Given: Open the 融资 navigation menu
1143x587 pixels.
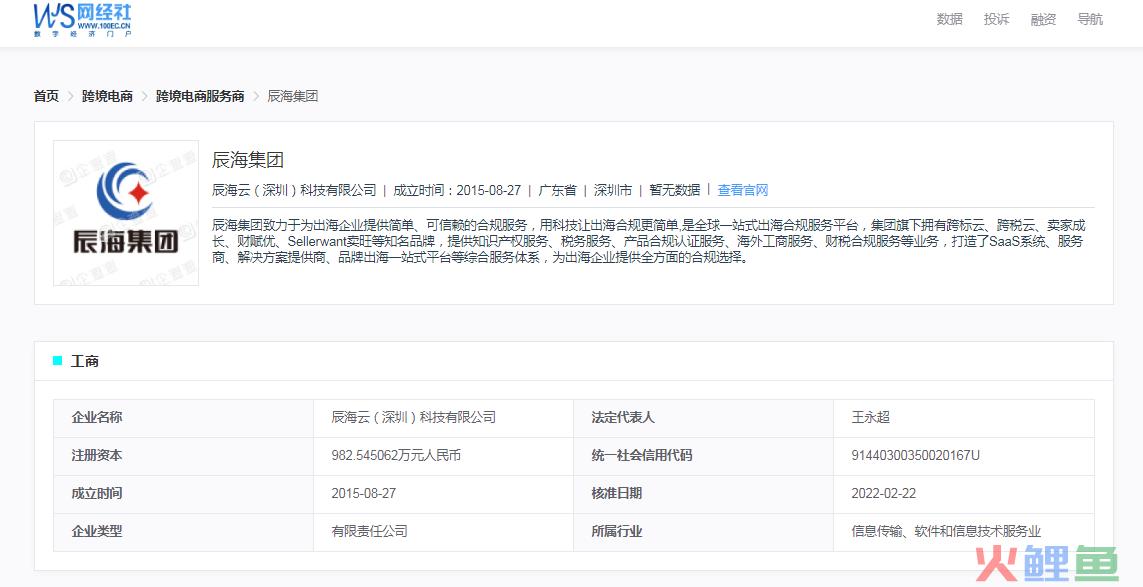Looking at the screenshot, I should point(1043,20).
